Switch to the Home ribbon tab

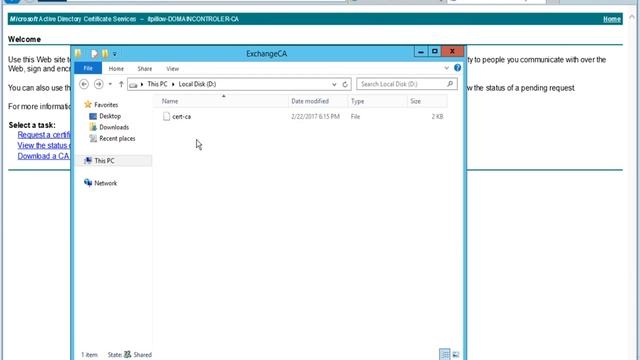[116, 69]
